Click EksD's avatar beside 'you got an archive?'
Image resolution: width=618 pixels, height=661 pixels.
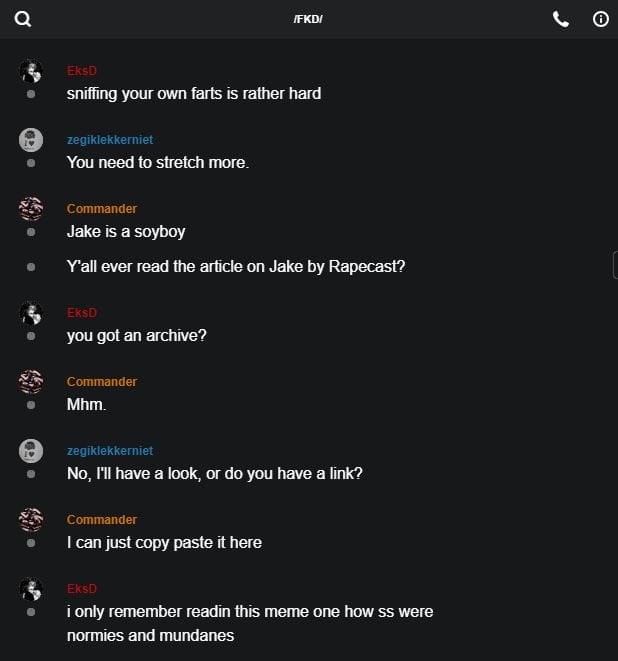coord(31,313)
